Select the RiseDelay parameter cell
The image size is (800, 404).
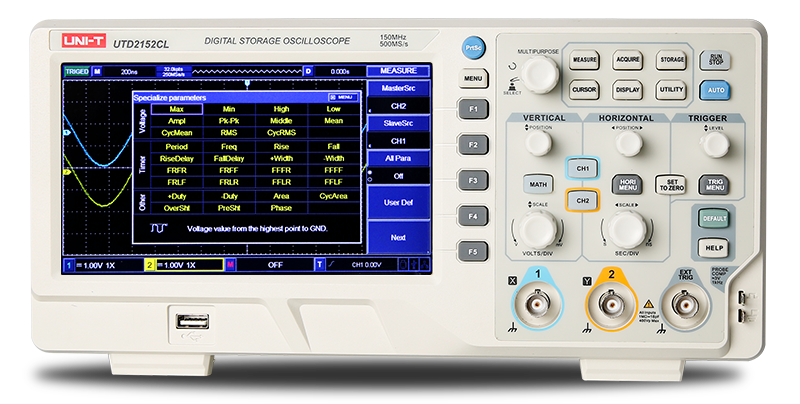coord(177,159)
